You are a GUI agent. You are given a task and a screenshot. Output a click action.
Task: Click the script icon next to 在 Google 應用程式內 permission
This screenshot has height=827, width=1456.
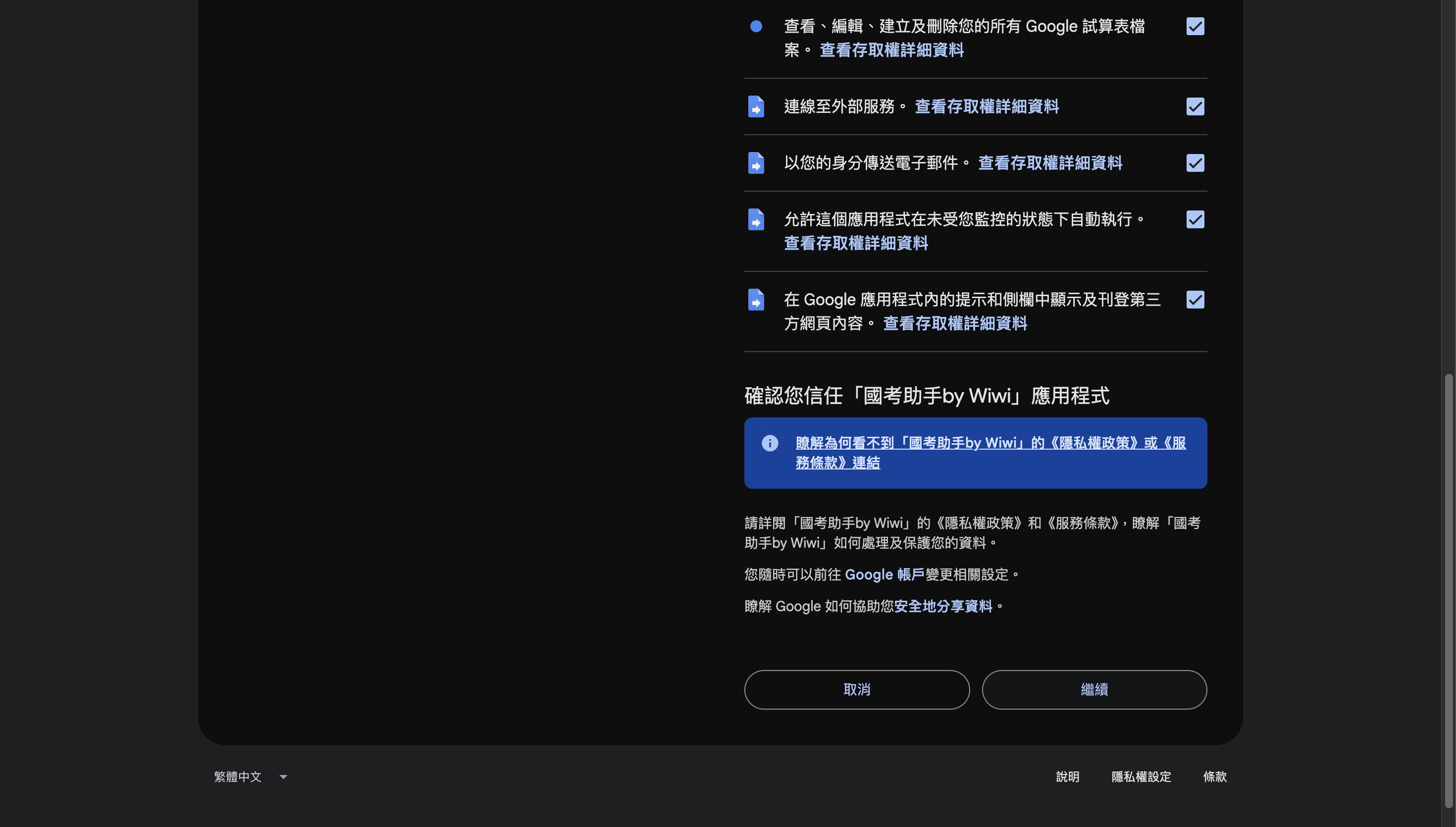pos(756,299)
